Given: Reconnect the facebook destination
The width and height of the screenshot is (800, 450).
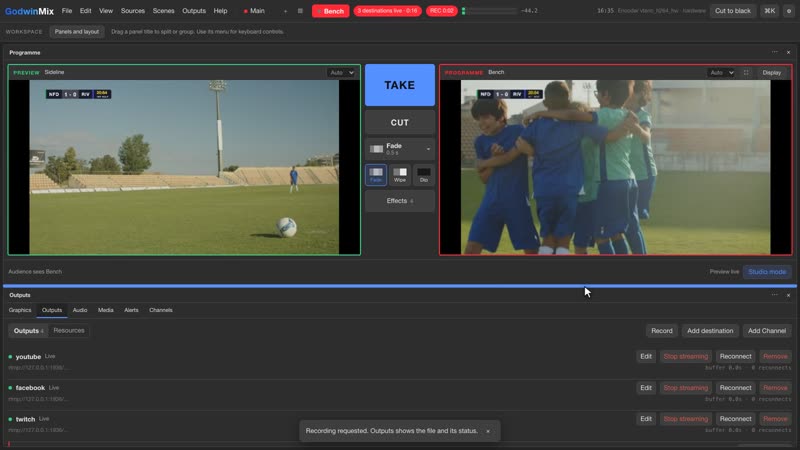Looking at the screenshot, I should click(x=735, y=388).
